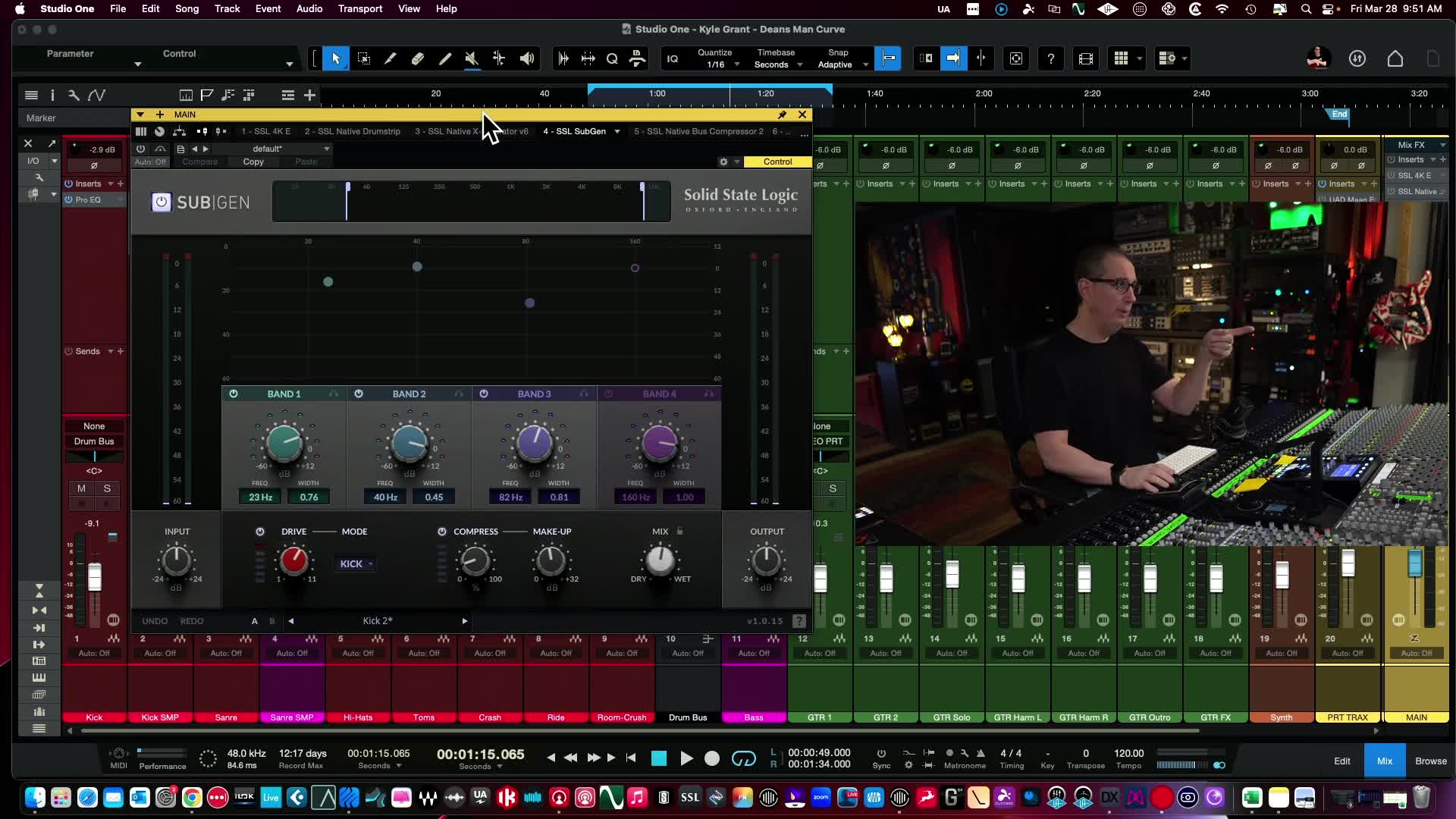Viewport: 1456px width, 819px height.
Task: Toggle the IQ input quantize button
Action: point(673,58)
